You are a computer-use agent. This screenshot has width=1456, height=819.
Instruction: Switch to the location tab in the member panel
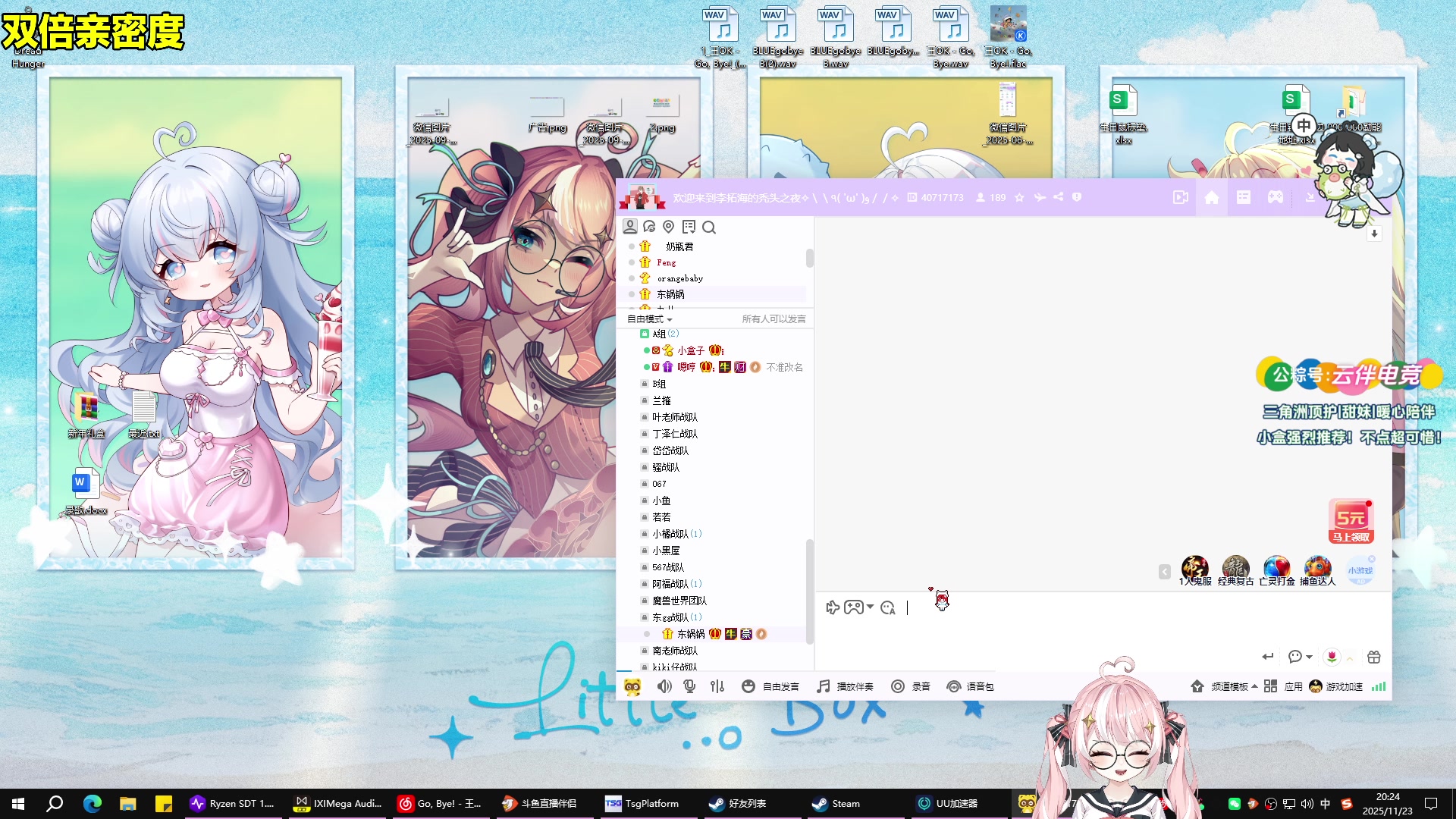668,227
